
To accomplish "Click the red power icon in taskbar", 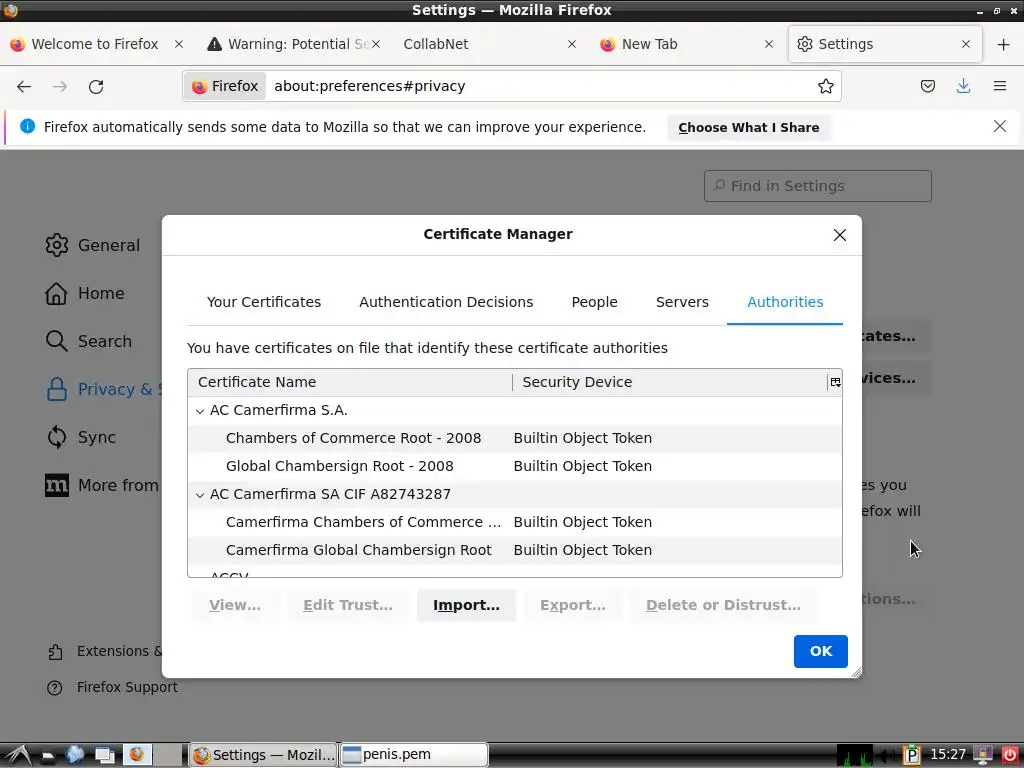I will tap(1009, 755).
